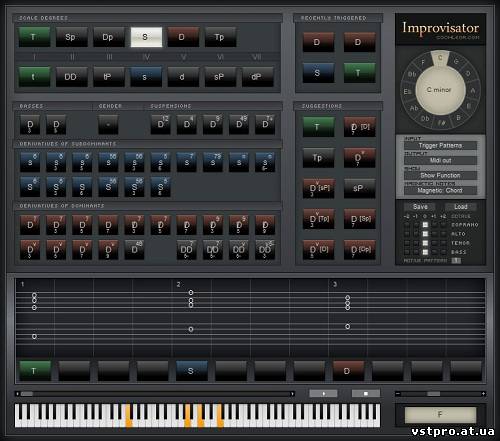Click the Load button
The image size is (500, 441).
[x=461, y=207]
